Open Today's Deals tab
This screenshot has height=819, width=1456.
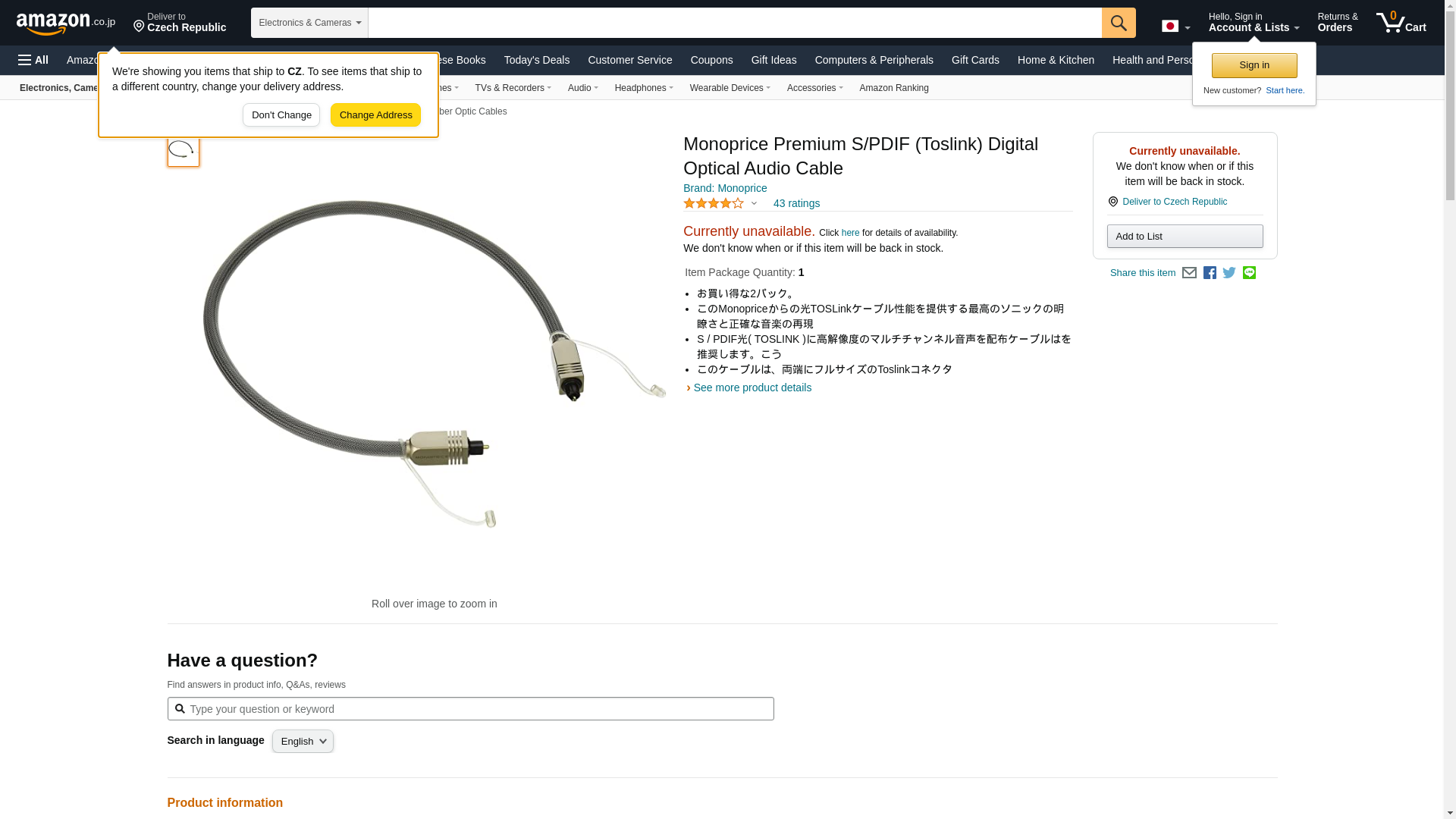pyautogui.click(x=537, y=60)
